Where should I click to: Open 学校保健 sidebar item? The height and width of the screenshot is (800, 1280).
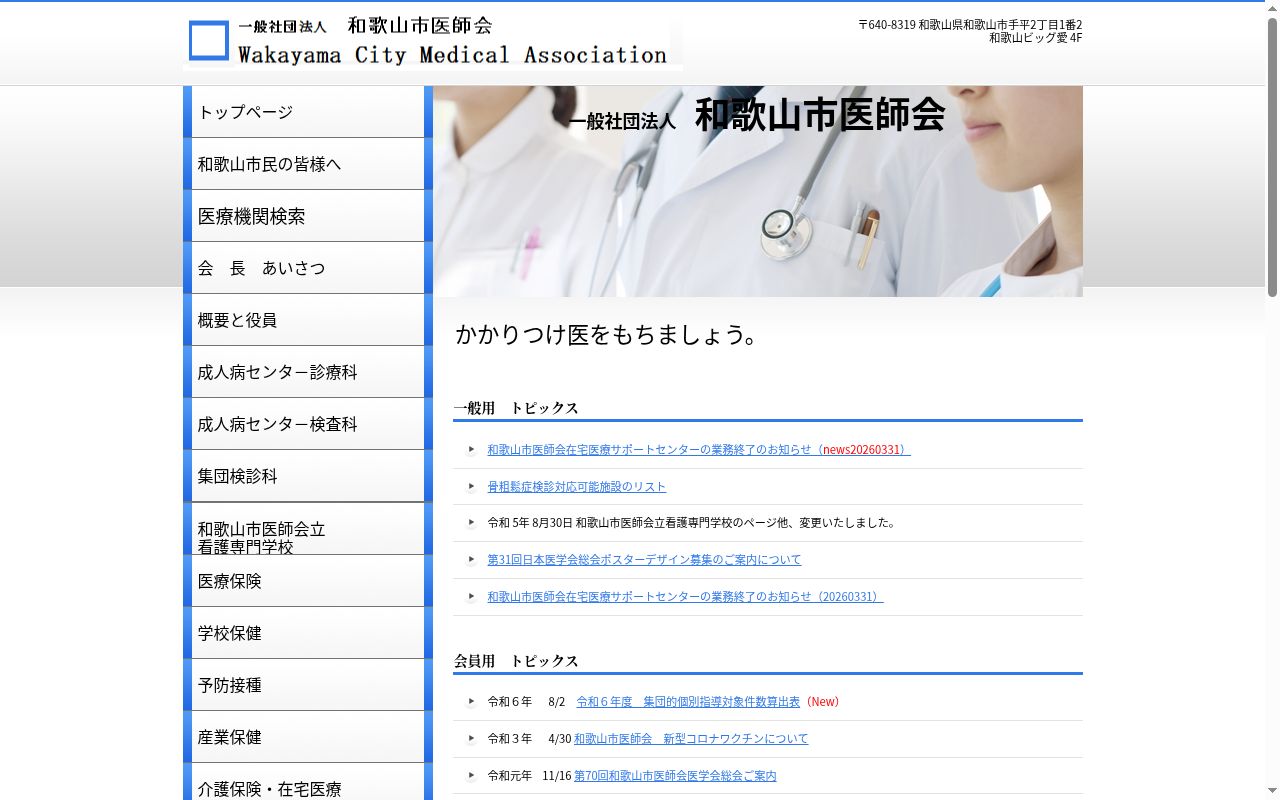tap(308, 633)
